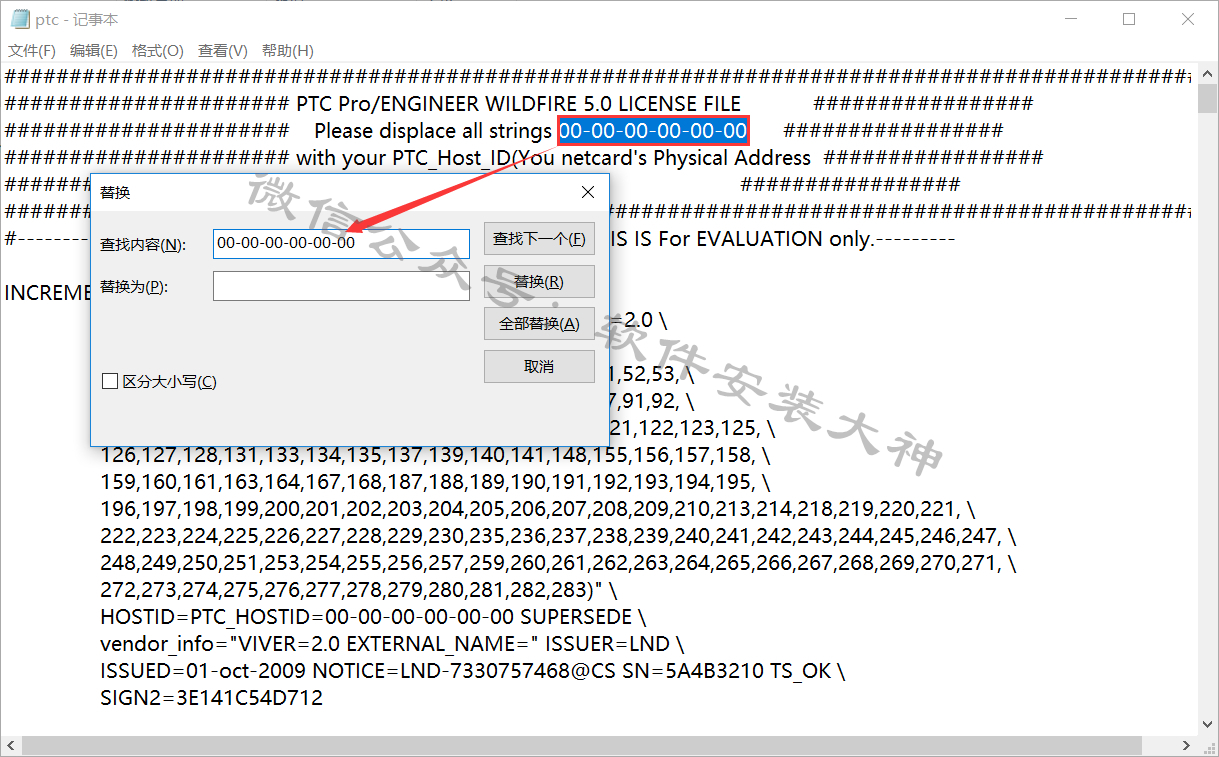Open the 帮助(H) menu

click(x=288, y=51)
